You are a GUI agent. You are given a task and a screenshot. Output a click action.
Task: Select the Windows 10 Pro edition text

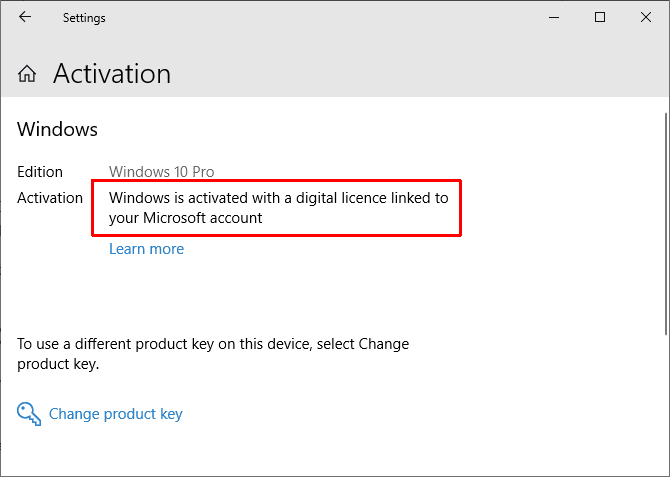161,172
